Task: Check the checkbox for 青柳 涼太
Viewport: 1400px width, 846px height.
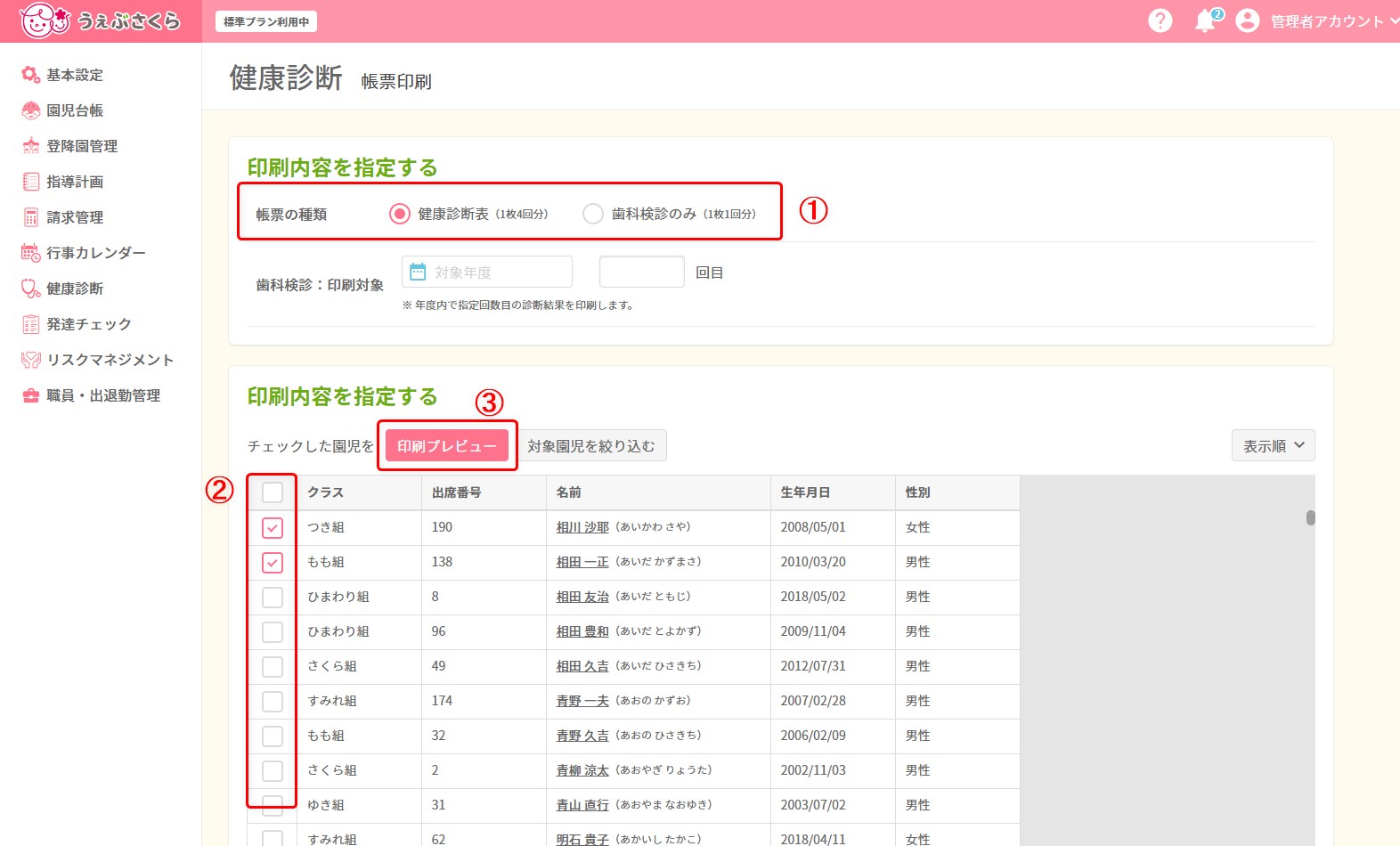Action: 273,771
